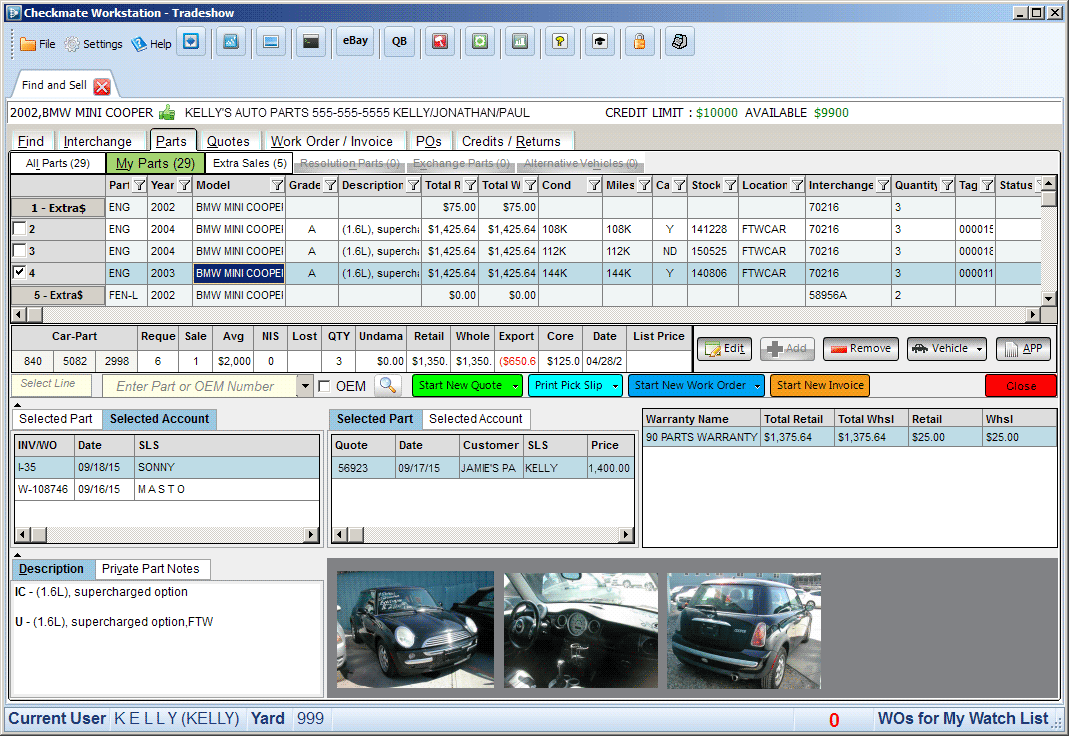
Task: Click the Tag column filter funnel
Action: pyautogui.click(x=987, y=185)
